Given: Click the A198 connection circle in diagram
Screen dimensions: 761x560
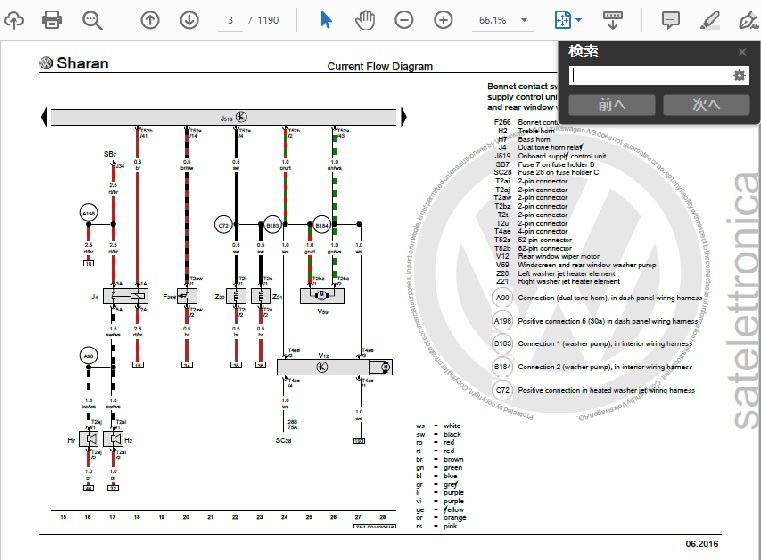Looking at the screenshot, I should pyautogui.click(x=89, y=213).
